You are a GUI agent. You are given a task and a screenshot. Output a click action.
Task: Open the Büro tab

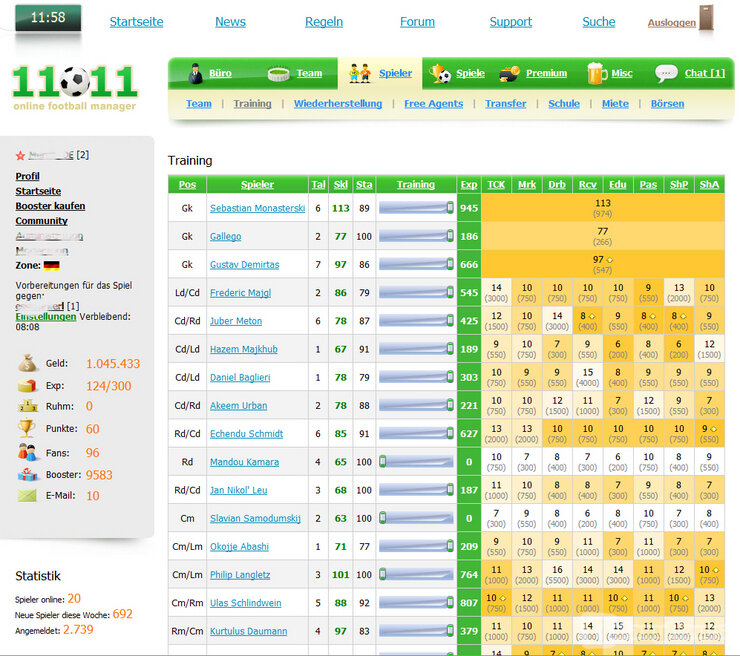pyautogui.click(x=220, y=73)
